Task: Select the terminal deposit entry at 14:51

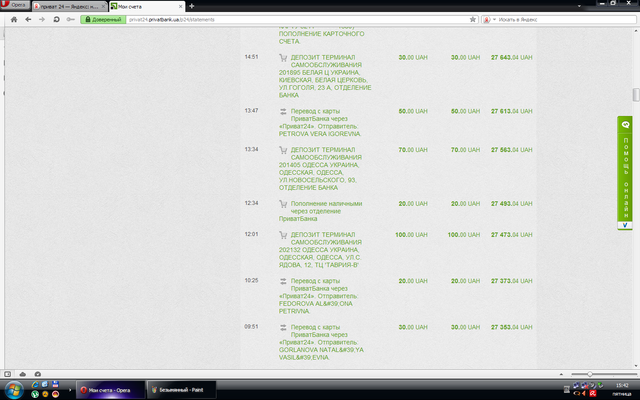Action: point(325,76)
